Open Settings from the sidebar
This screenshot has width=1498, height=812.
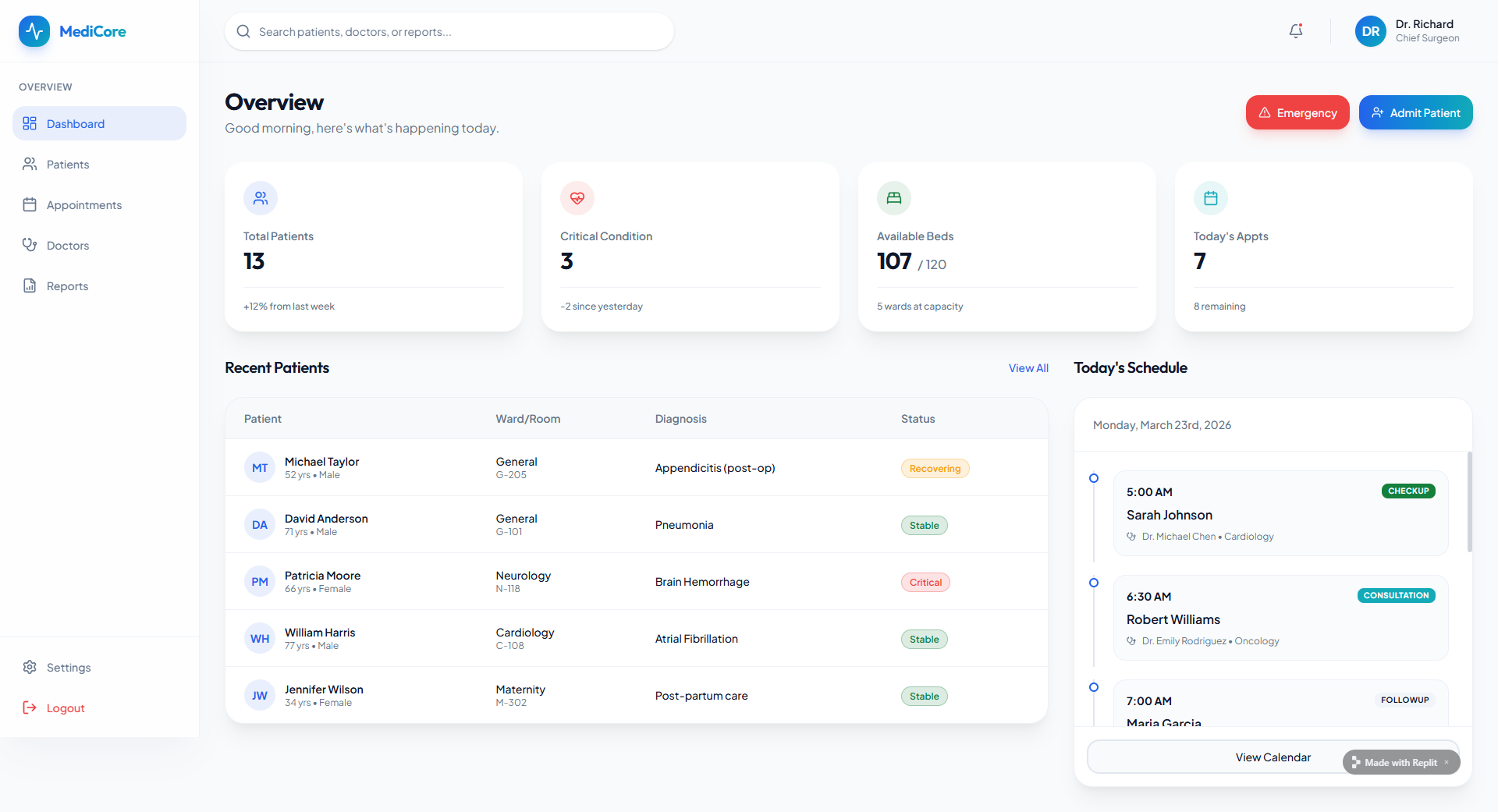69,668
